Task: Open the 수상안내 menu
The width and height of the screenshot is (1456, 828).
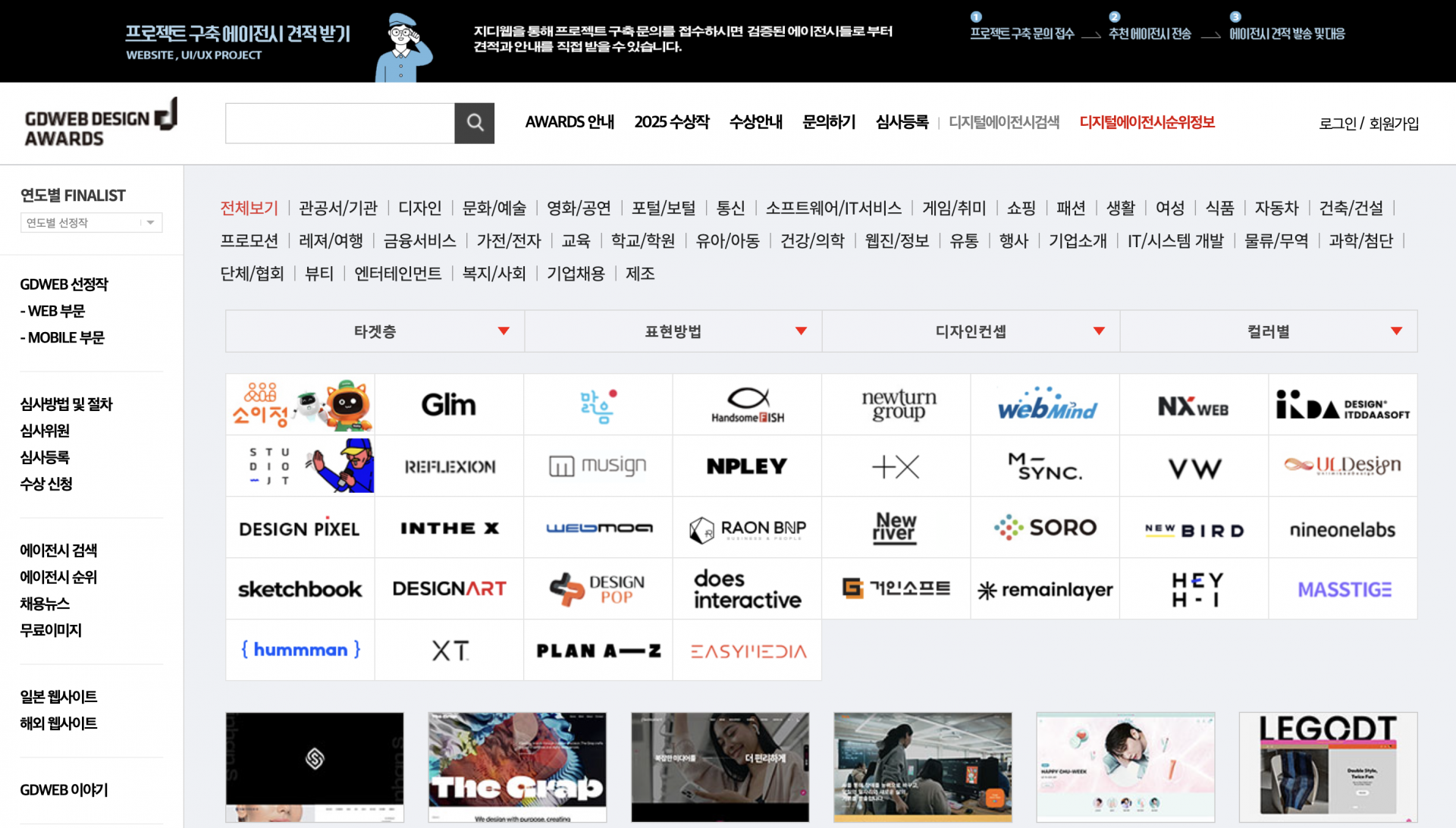Action: point(756,122)
